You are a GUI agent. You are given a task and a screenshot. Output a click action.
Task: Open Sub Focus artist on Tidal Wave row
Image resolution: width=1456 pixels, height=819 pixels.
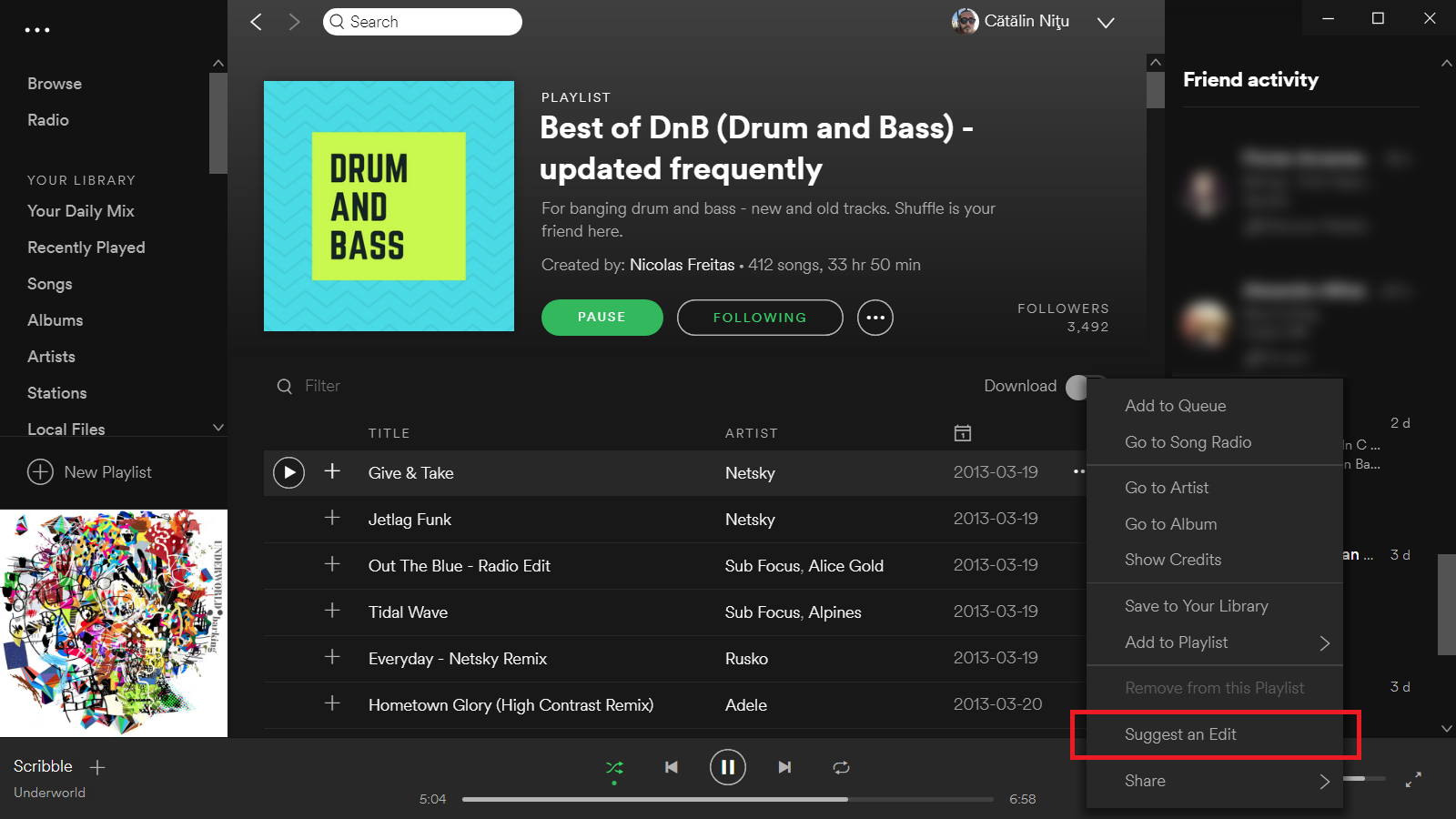click(x=763, y=612)
